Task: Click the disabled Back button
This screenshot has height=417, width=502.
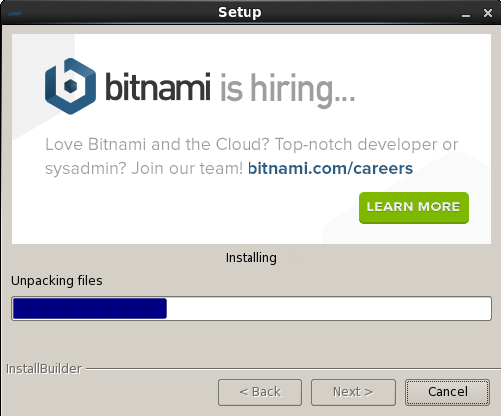Action: [260, 392]
